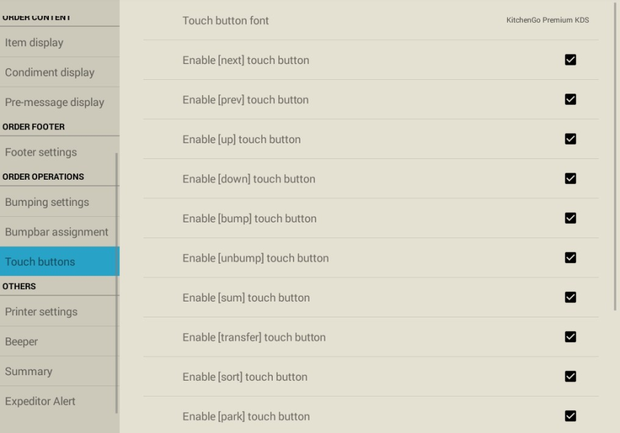Toggle the Enable [park] touch button checkbox

point(570,416)
